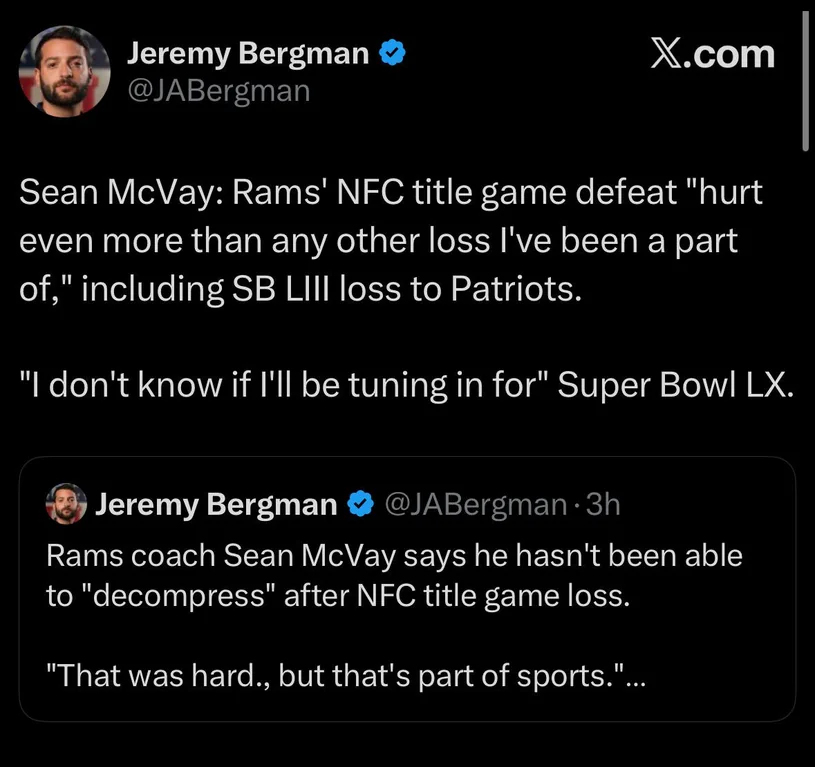Screen dimensions: 815x767
Task: Click the first line starting "Sean McVay: Rams' NFC"
Action: click(390, 193)
